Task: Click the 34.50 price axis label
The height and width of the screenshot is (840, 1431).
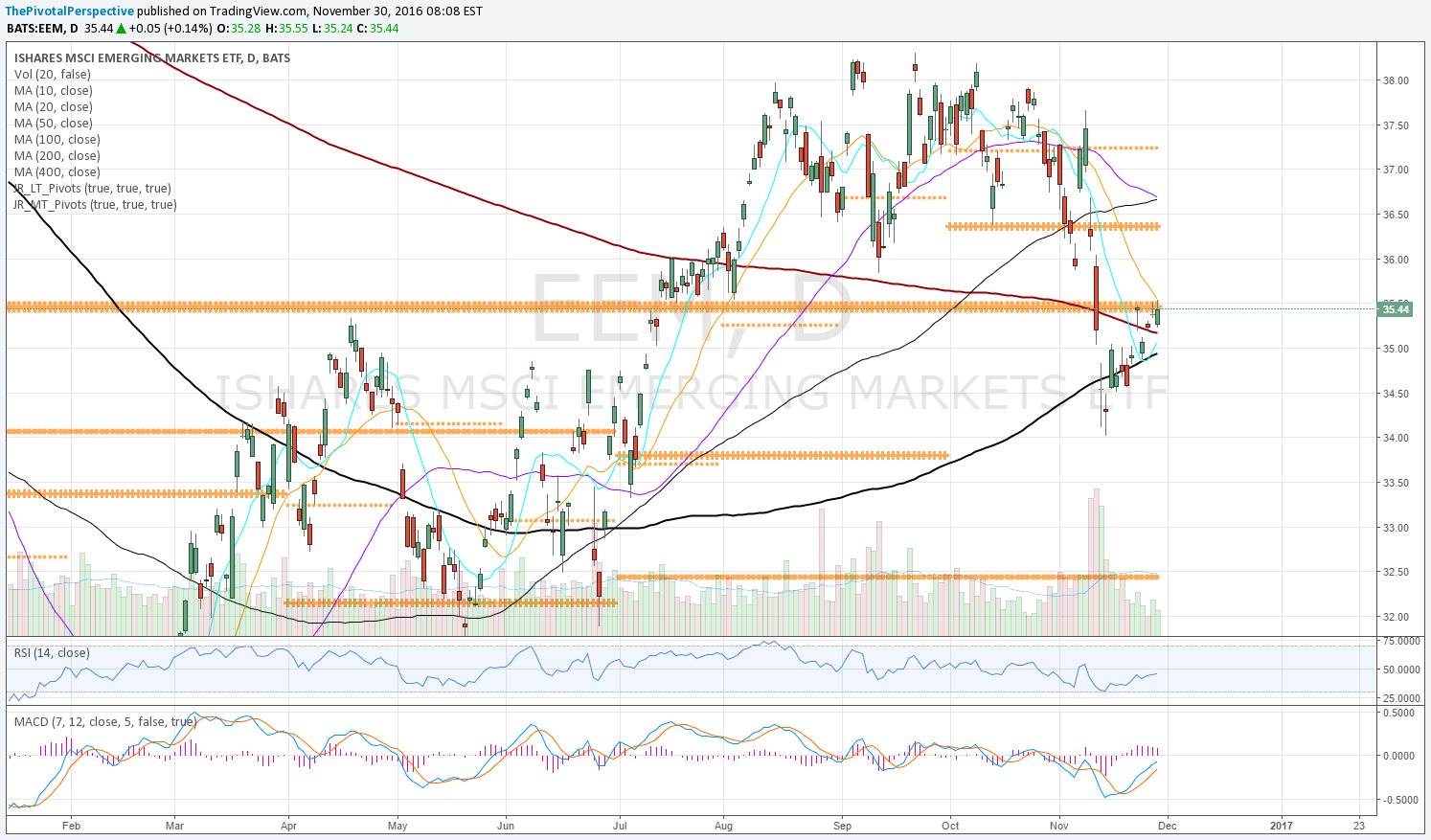Action: (x=1396, y=394)
